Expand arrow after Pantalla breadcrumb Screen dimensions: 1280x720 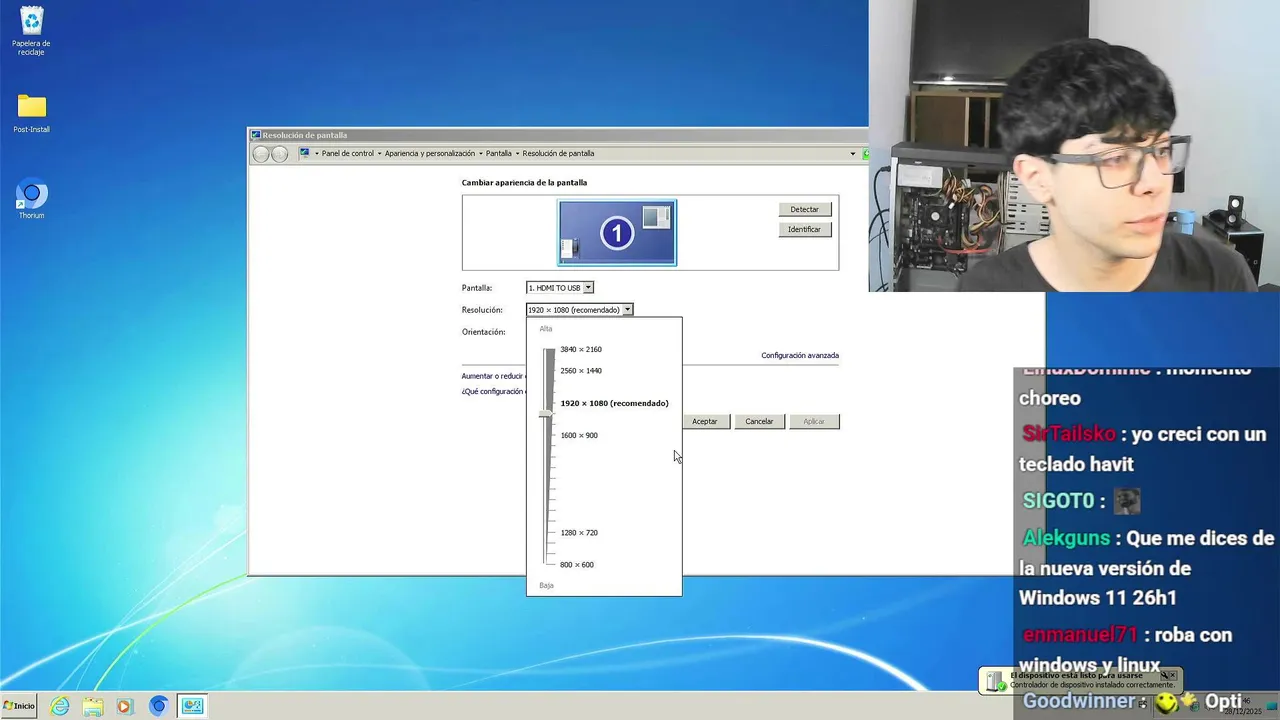517,154
